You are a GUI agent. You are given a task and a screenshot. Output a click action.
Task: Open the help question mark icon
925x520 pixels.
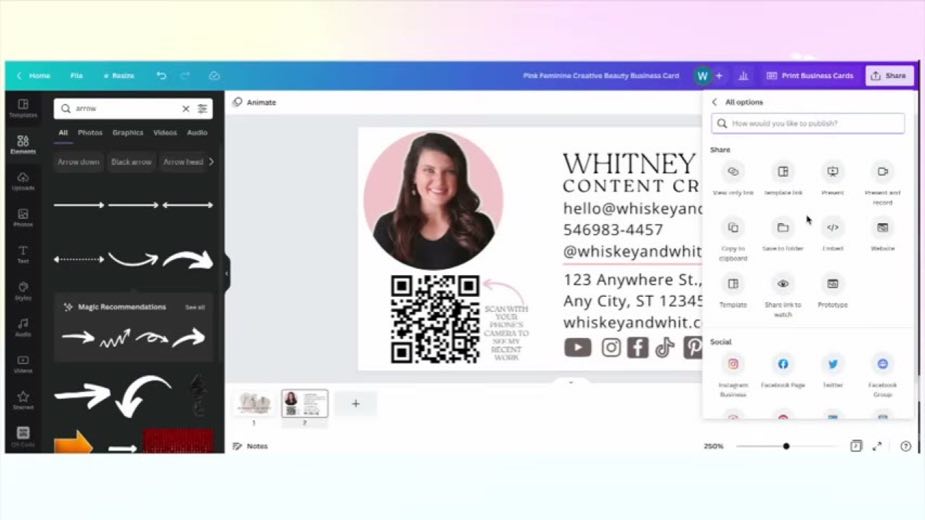[x=906, y=446]
